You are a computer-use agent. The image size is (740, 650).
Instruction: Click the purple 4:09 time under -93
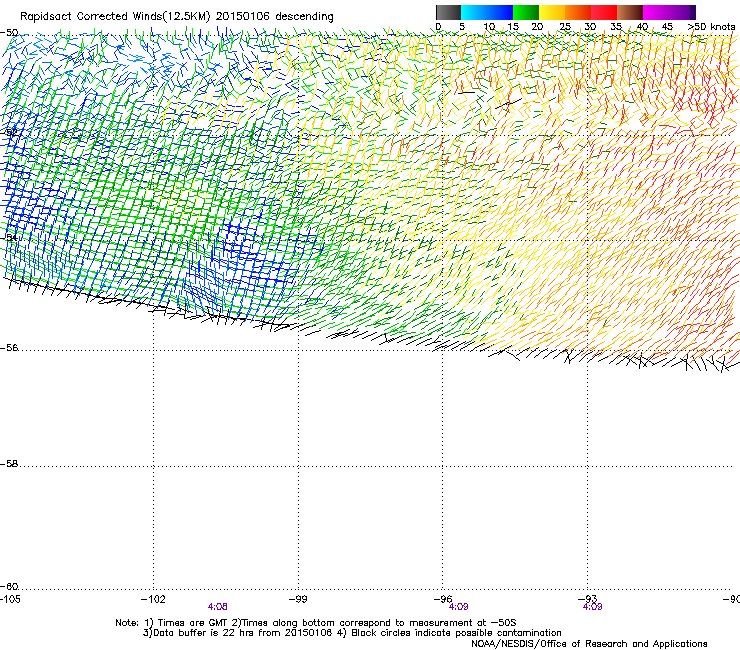click(592, 607)
